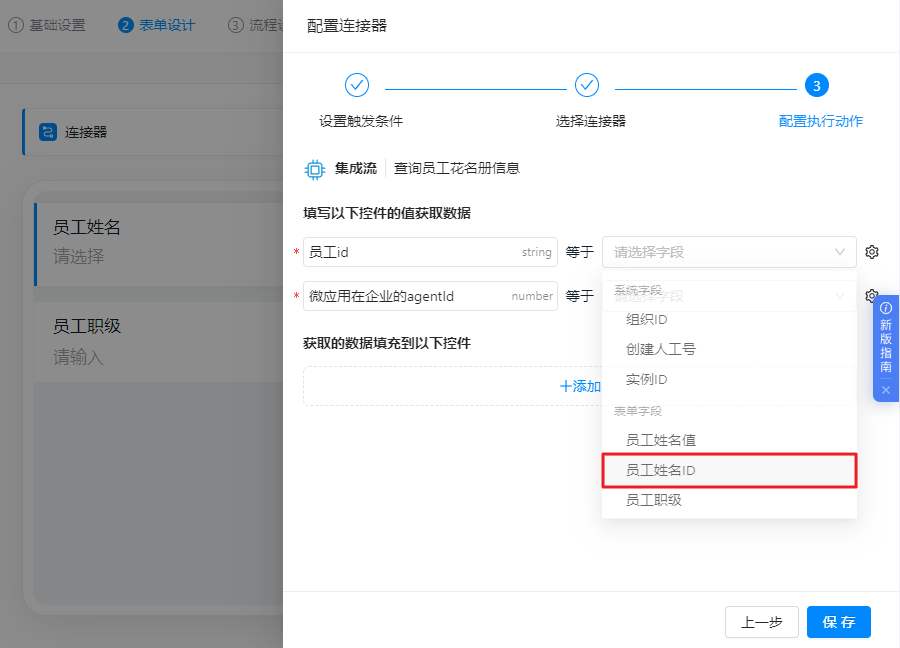The height and width of the screenshot is (648, 900).
Task: Open gear settings beside agentId field
Action: (871, 296)
